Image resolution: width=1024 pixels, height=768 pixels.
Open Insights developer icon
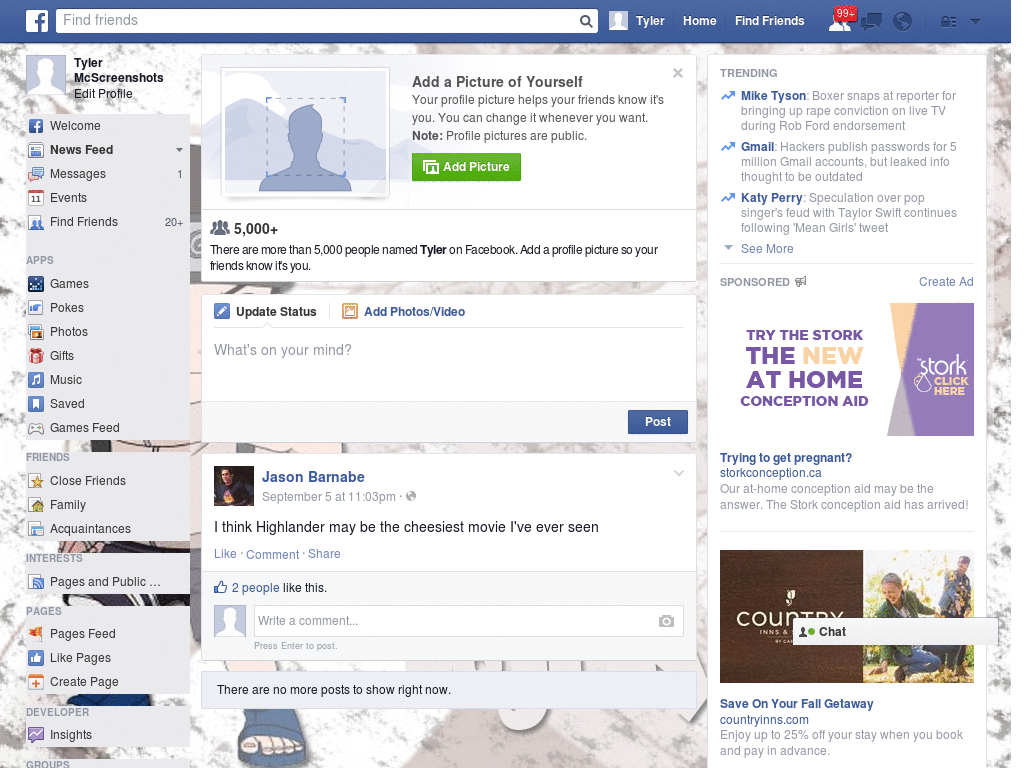click(36, 735)
